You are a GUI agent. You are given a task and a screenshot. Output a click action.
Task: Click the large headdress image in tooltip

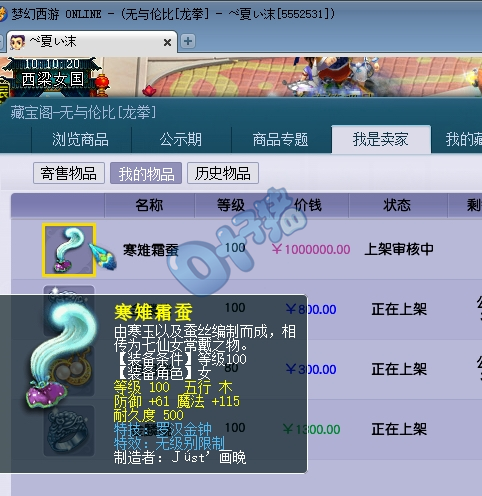point(62,356)
